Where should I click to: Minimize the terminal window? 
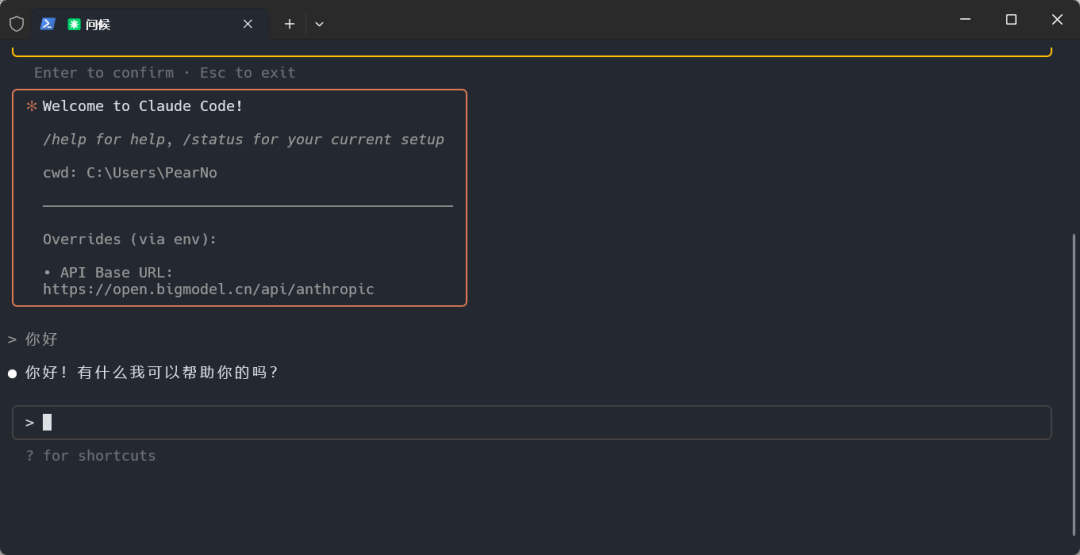[966, 19]
